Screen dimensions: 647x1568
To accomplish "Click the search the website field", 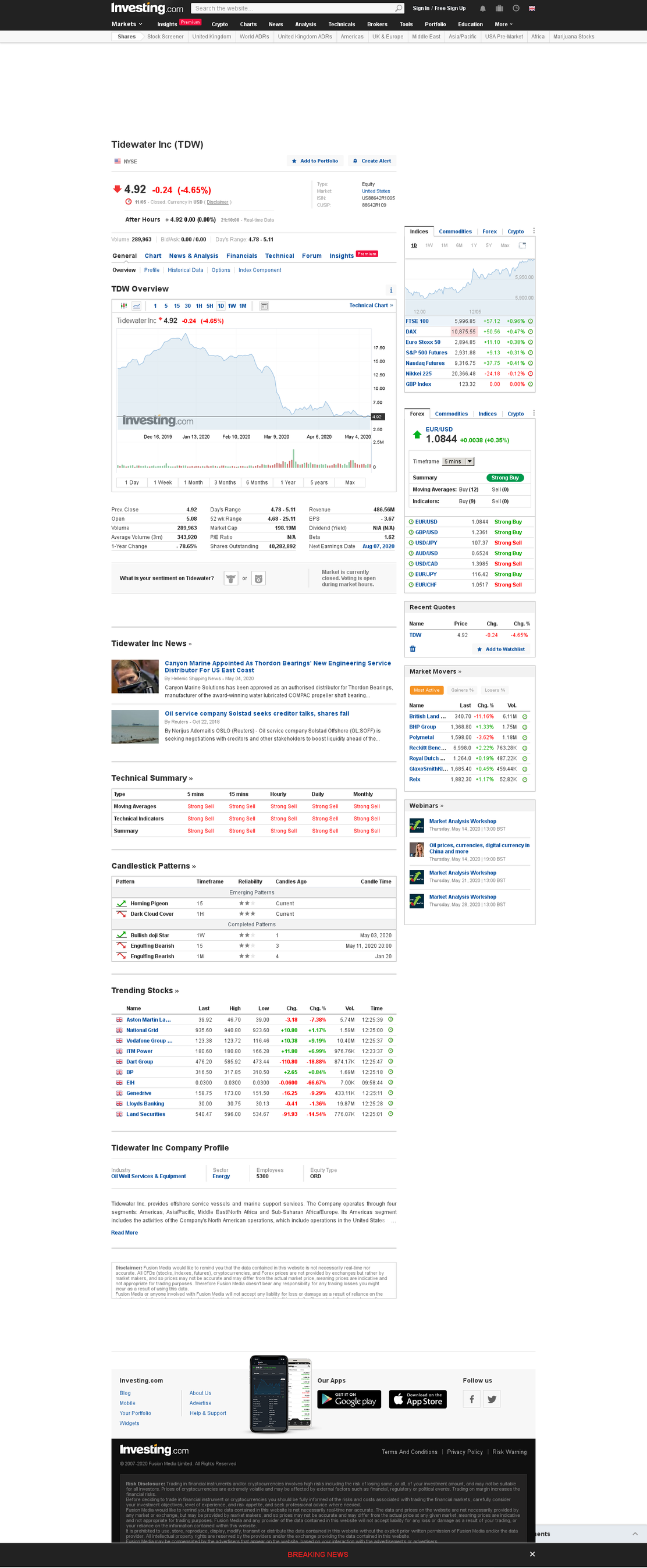I will (x=292, y=9).
